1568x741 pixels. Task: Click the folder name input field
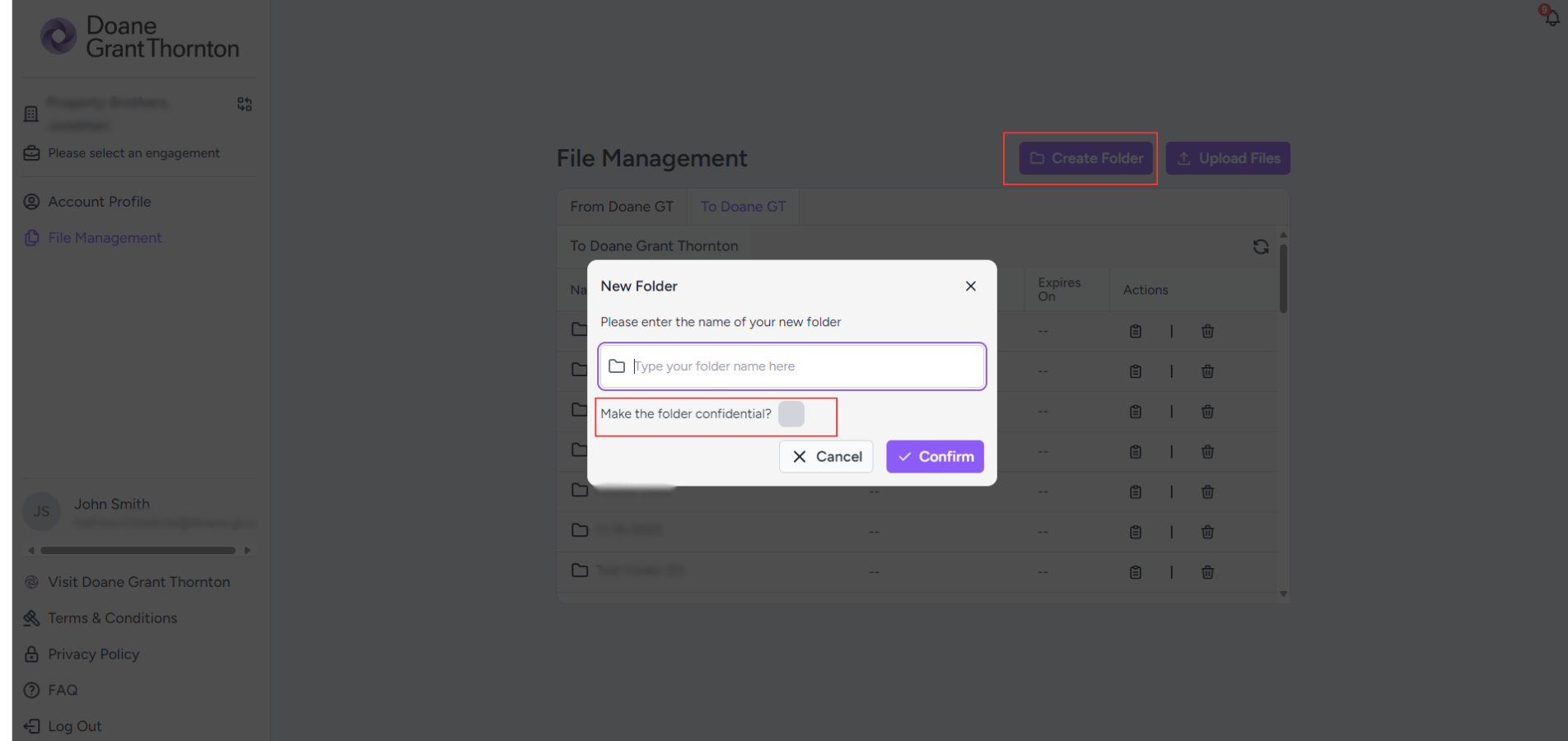pyautogui.click(x=803, y=366)
